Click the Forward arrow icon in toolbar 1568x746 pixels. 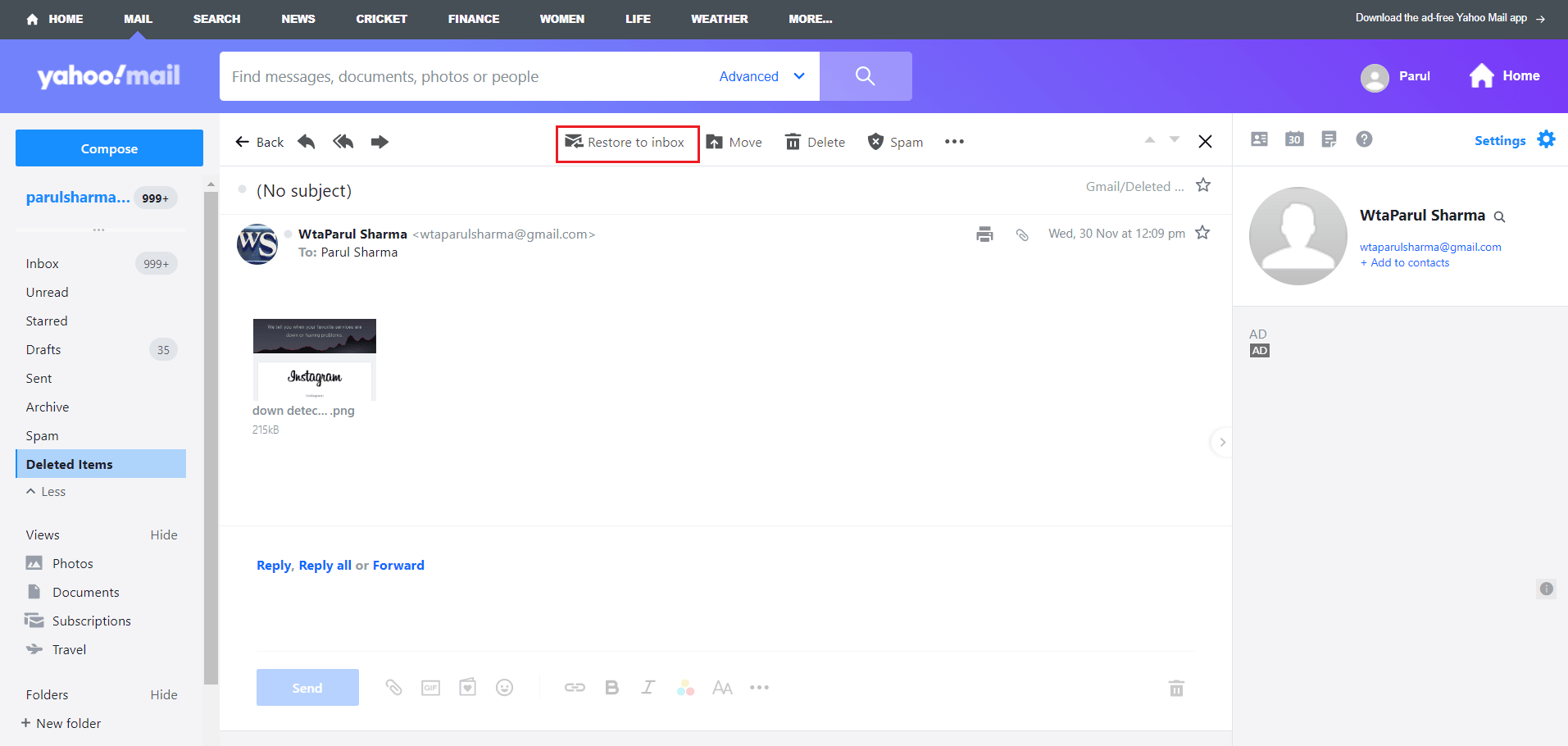[x=380, y=142]
